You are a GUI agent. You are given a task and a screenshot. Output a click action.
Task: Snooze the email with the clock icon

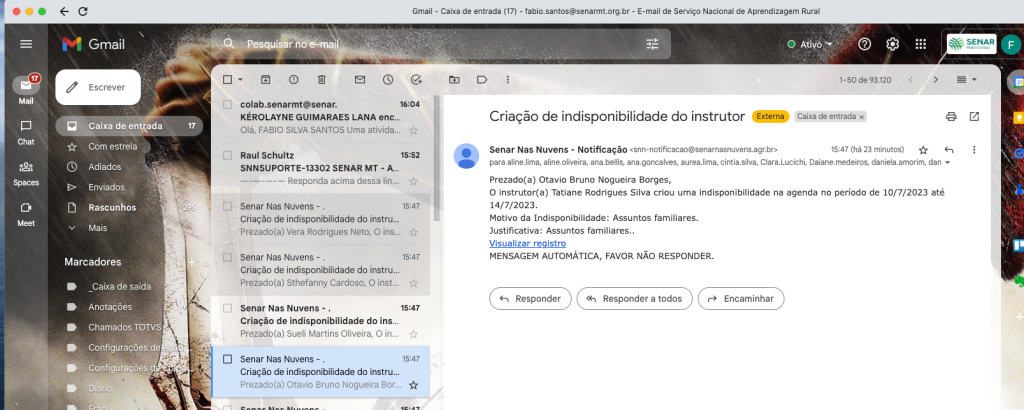[387, 79]
